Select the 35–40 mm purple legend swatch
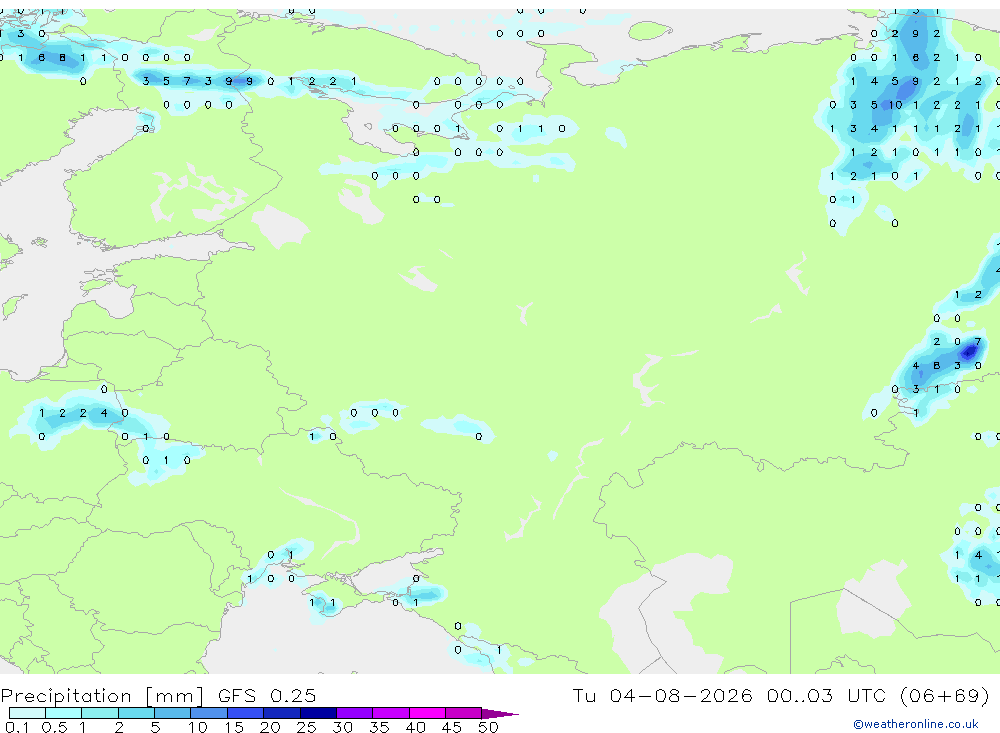Screen dimensions: 1000x733 click(391, 713)
